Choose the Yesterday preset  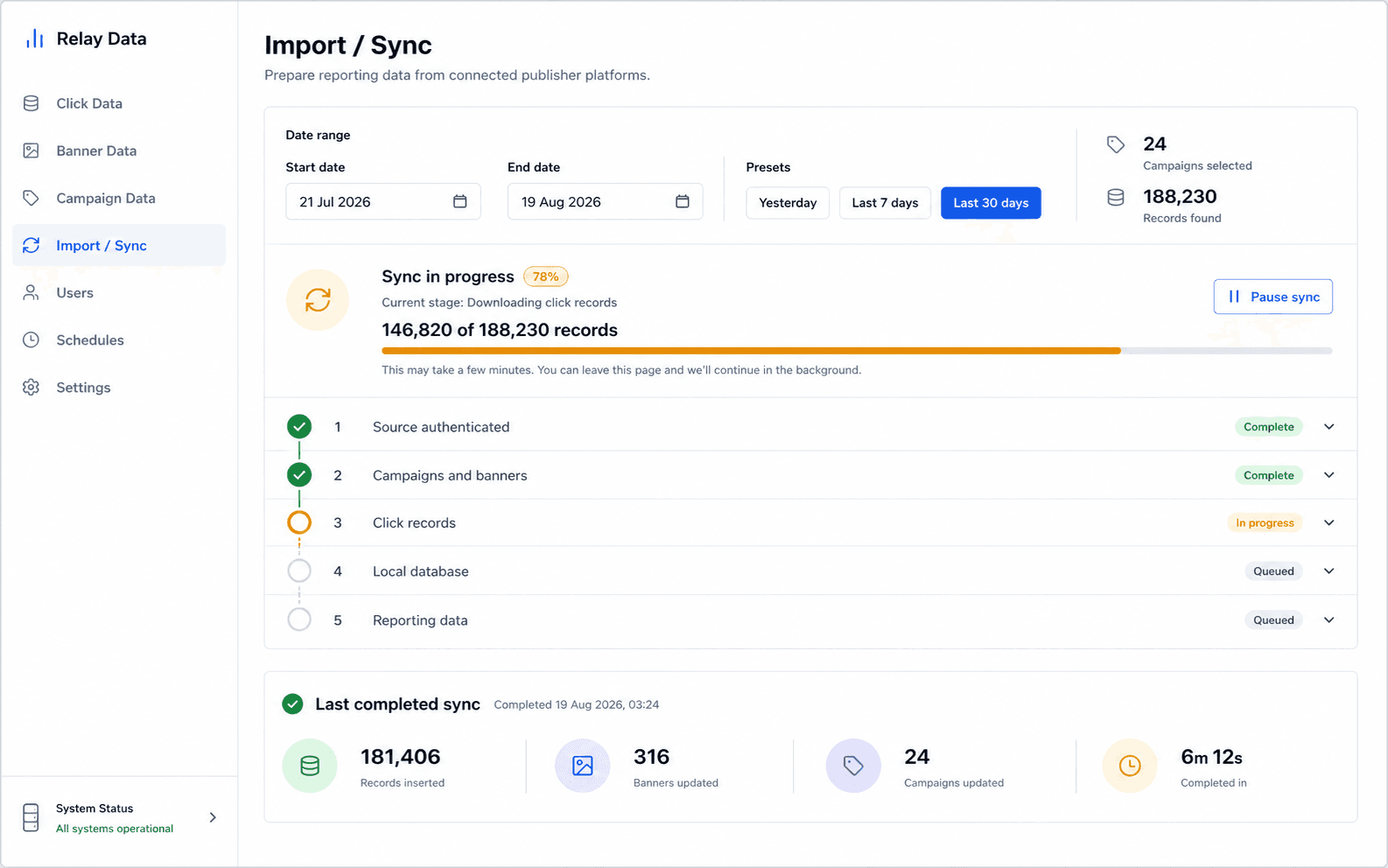pyautogui.click(x=788, y=203)
